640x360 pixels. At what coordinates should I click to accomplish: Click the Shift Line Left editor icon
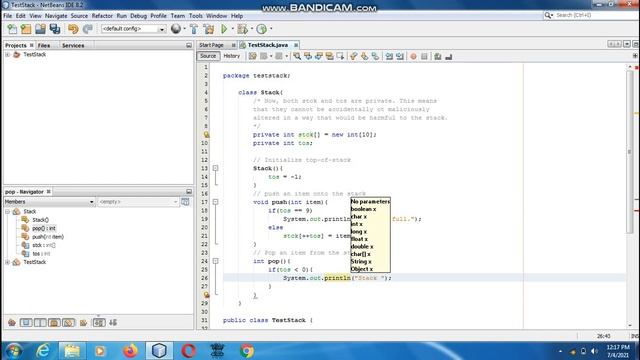[389, 56]
